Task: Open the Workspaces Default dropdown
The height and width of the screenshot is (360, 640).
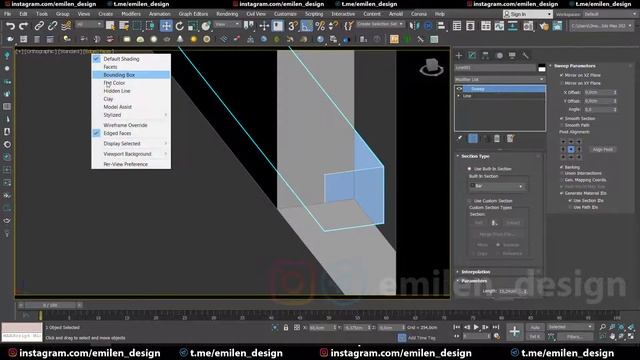Action: pyautogui.click(x=610, y=14)
